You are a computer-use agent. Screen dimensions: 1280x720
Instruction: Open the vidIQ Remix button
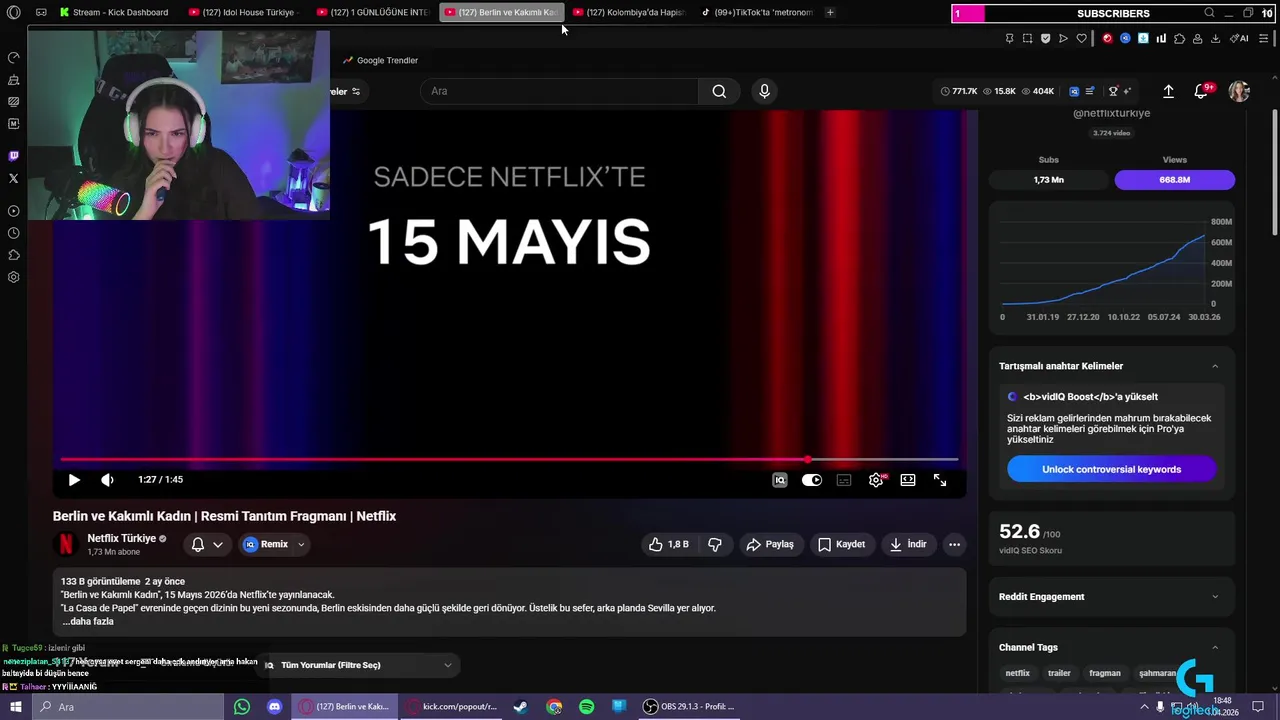(265, 544)
